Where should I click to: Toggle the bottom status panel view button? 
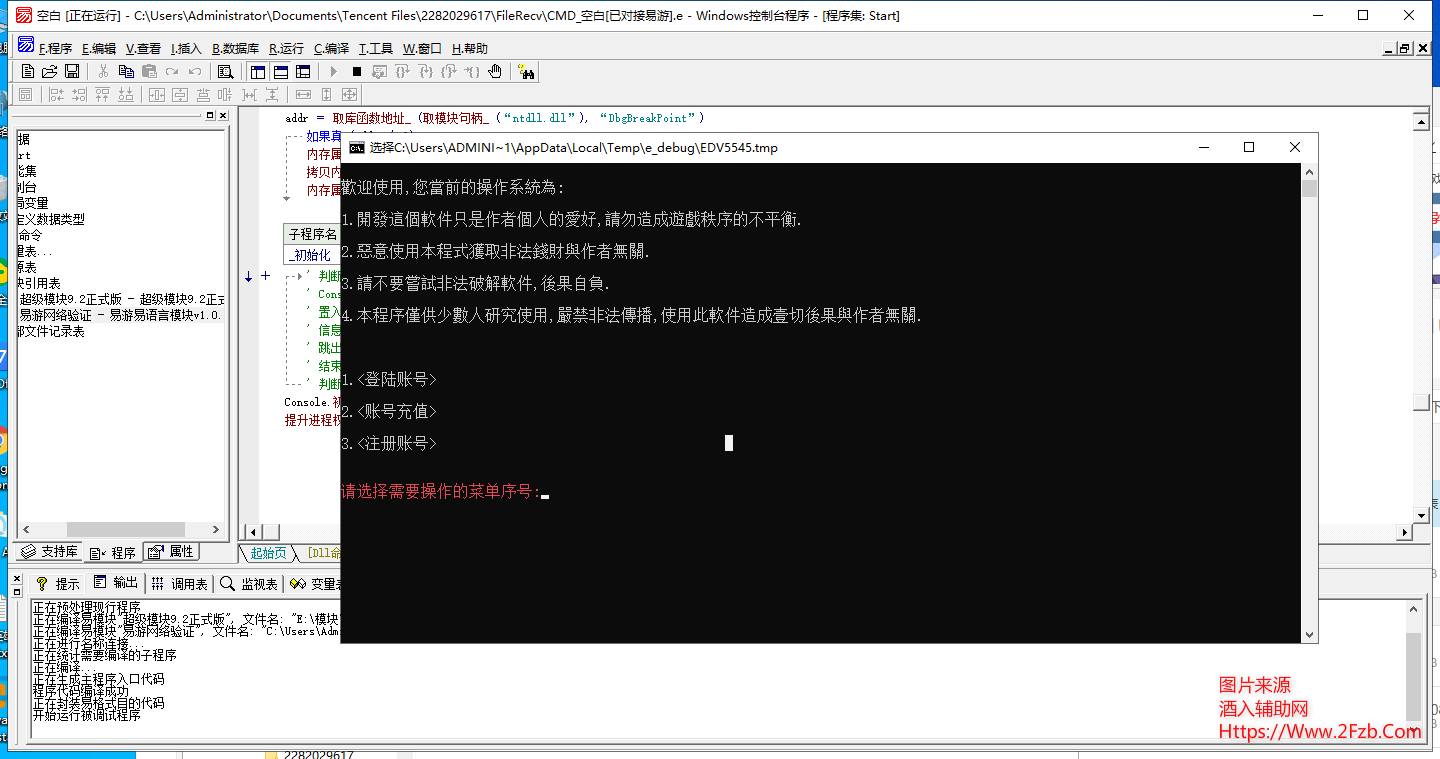[281, 71]
